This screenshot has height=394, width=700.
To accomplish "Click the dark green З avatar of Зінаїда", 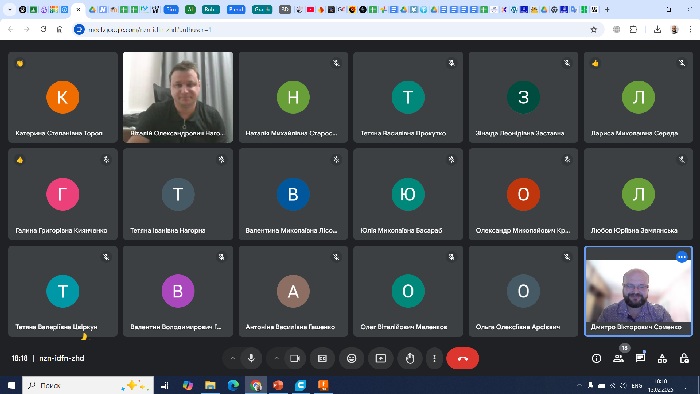I will pyautogui.click(x=523, y=97).
